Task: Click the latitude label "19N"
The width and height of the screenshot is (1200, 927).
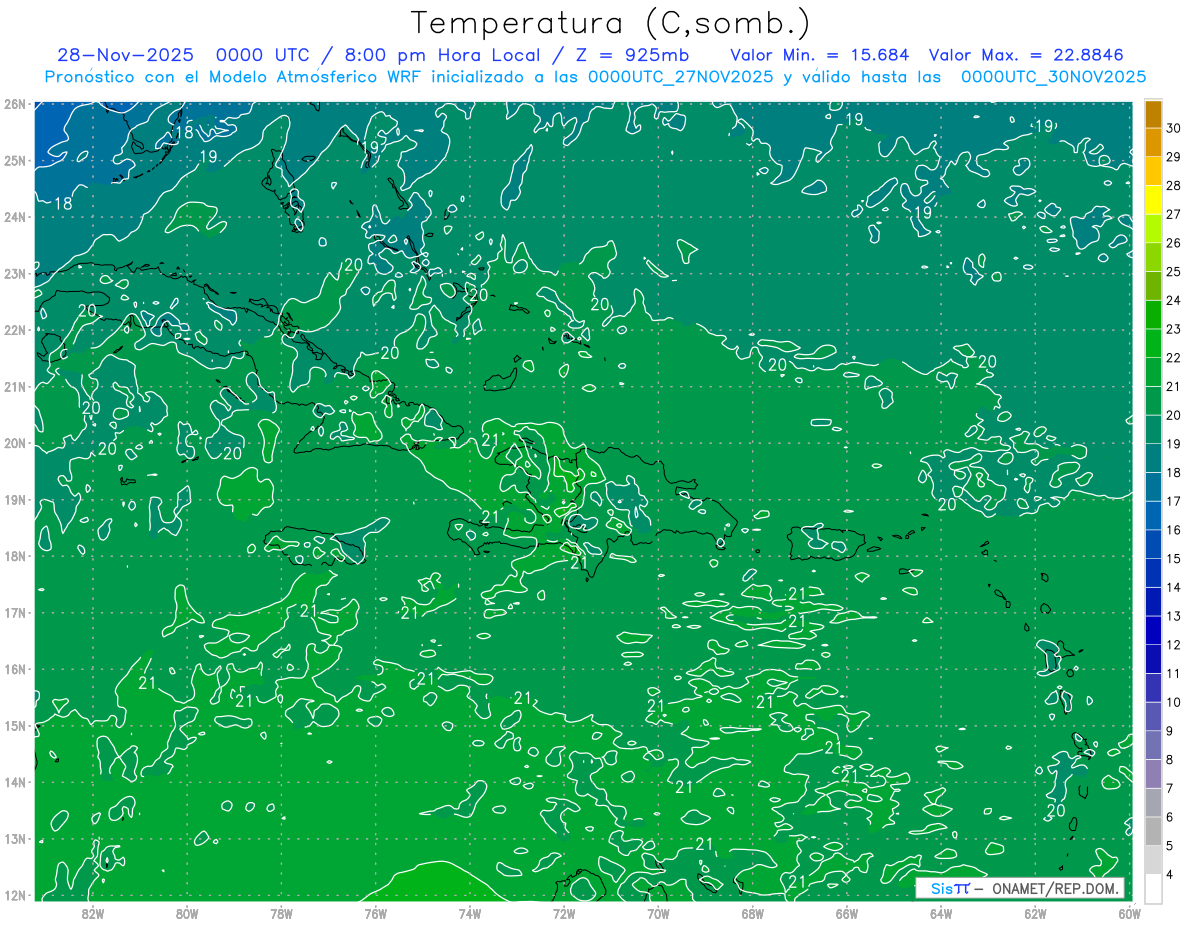Action: click(x=14, y=500)
